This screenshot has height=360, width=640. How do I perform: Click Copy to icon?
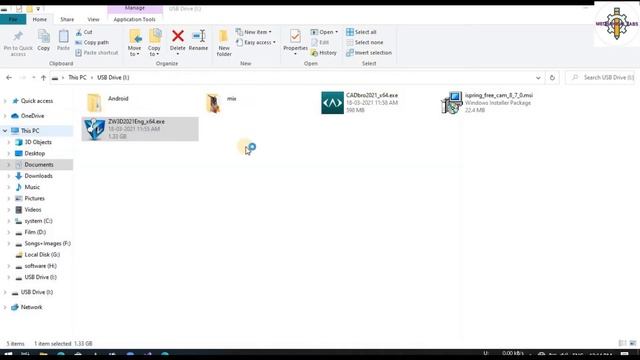click(x=155, y=36)
